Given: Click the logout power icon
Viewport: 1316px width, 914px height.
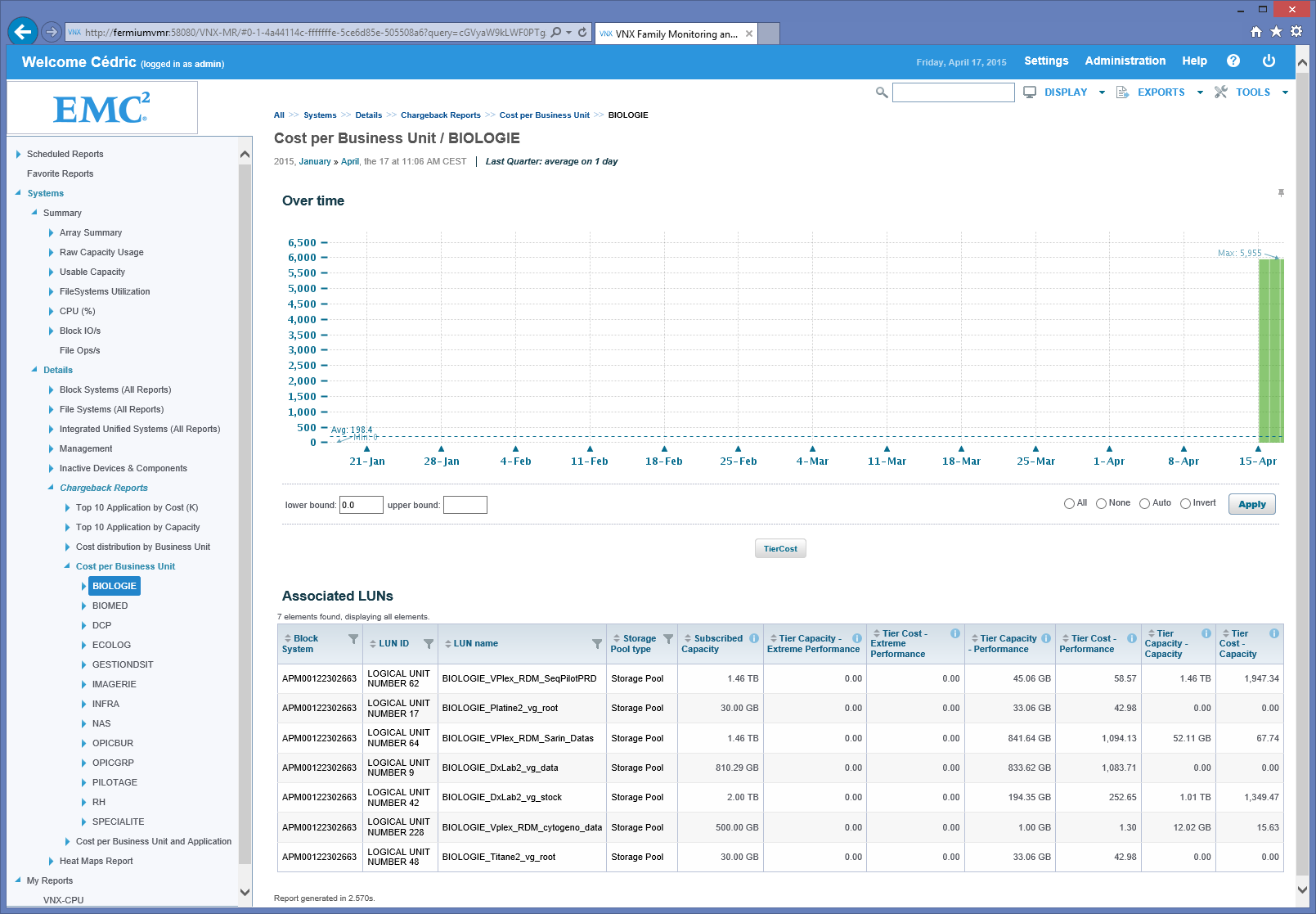Looking at the screenshot, I should (x=1269, y=61).
